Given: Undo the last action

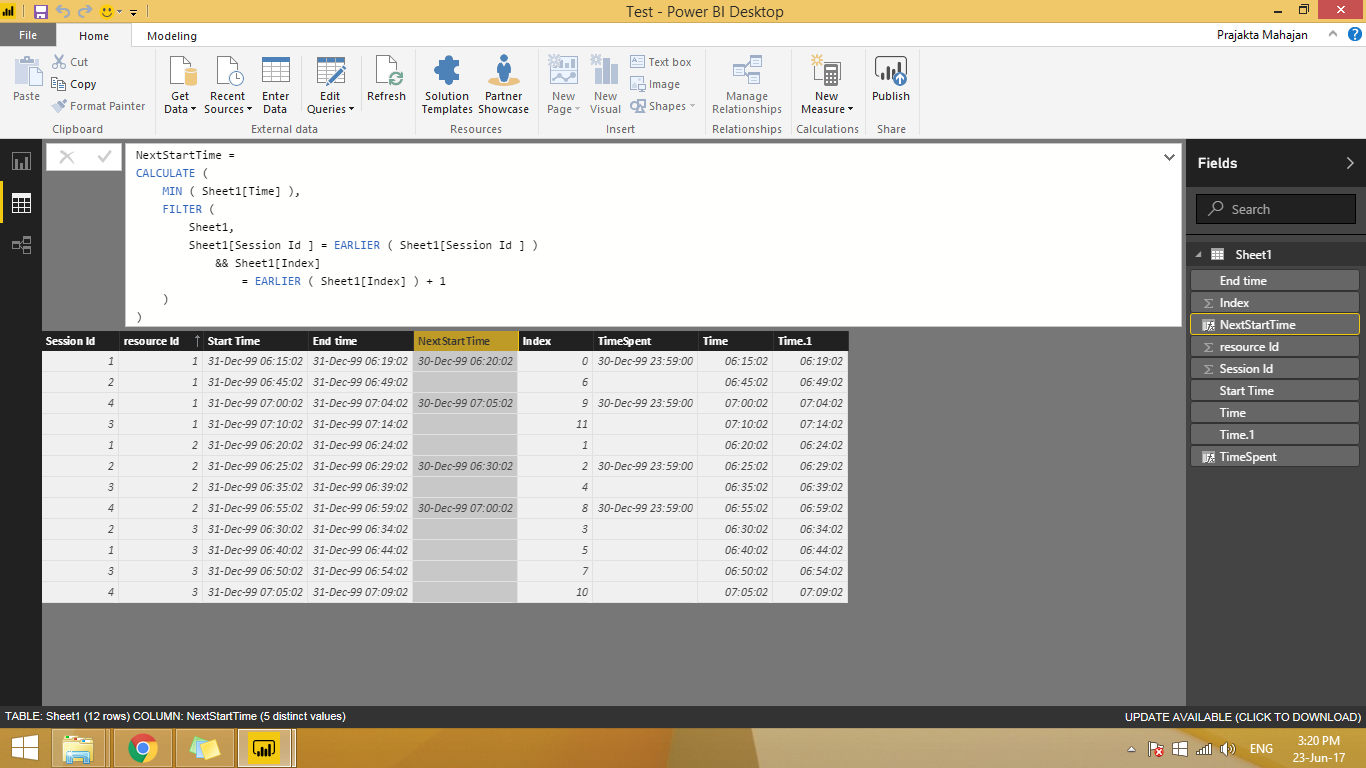Looking at the screenshot, I should click(63, 12).
